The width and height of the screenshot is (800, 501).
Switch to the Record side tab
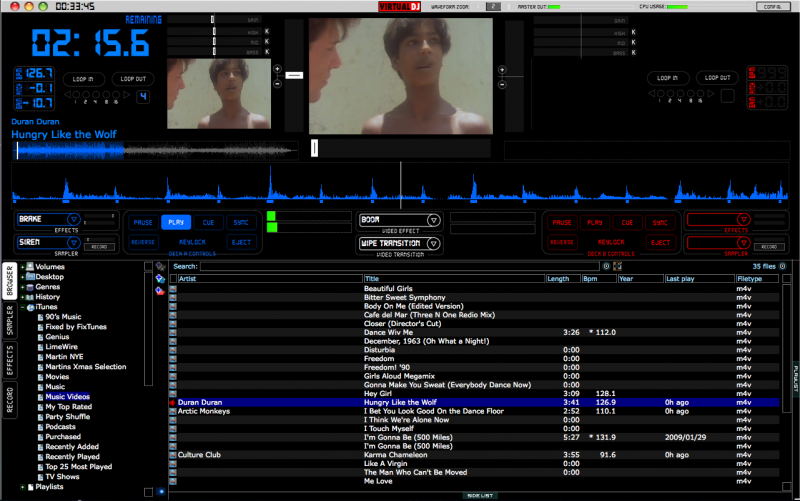(x=10, y=400)
